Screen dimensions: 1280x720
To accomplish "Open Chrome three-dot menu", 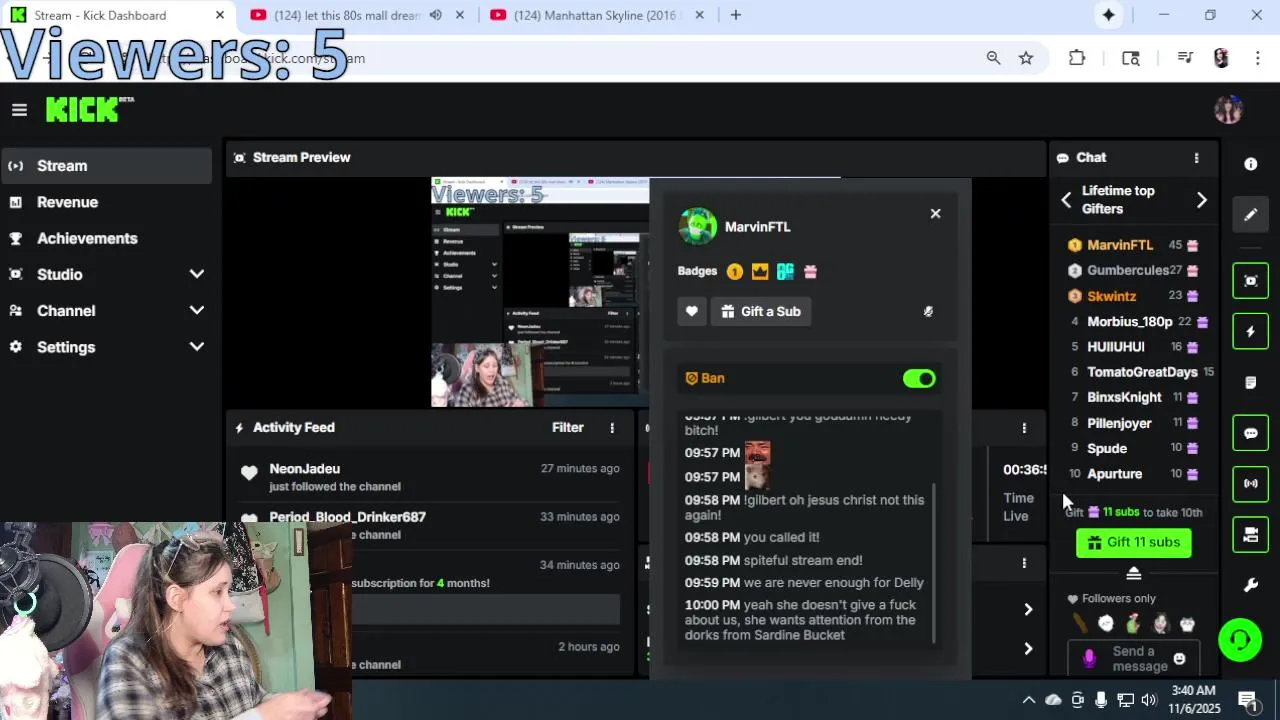I will tap(1257, 58).
